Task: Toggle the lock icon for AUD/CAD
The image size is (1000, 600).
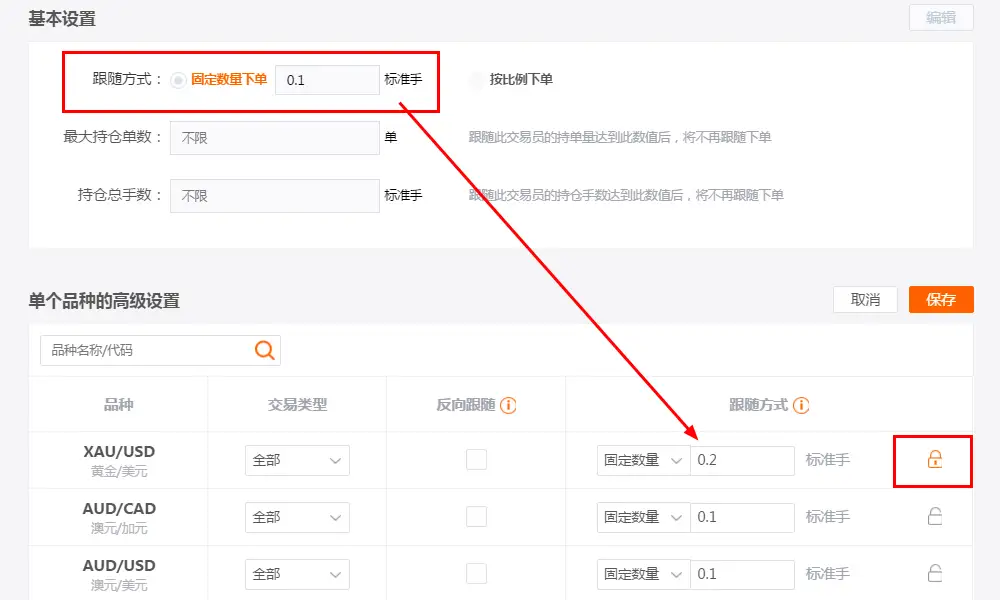Action: pyautogui.click(x=934, y=516)
